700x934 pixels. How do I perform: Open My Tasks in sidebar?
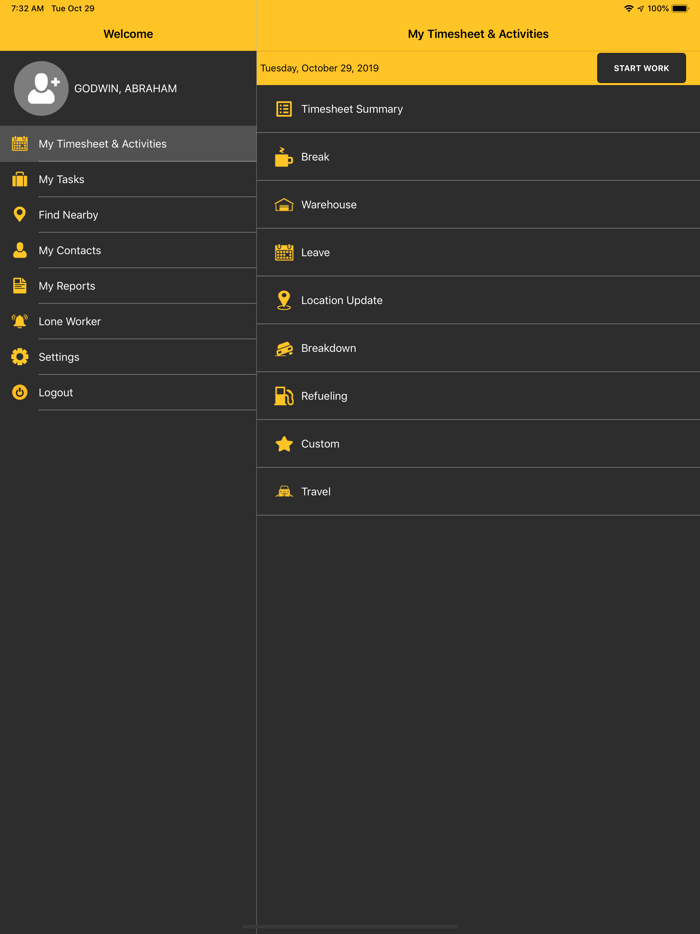point(128,179)
